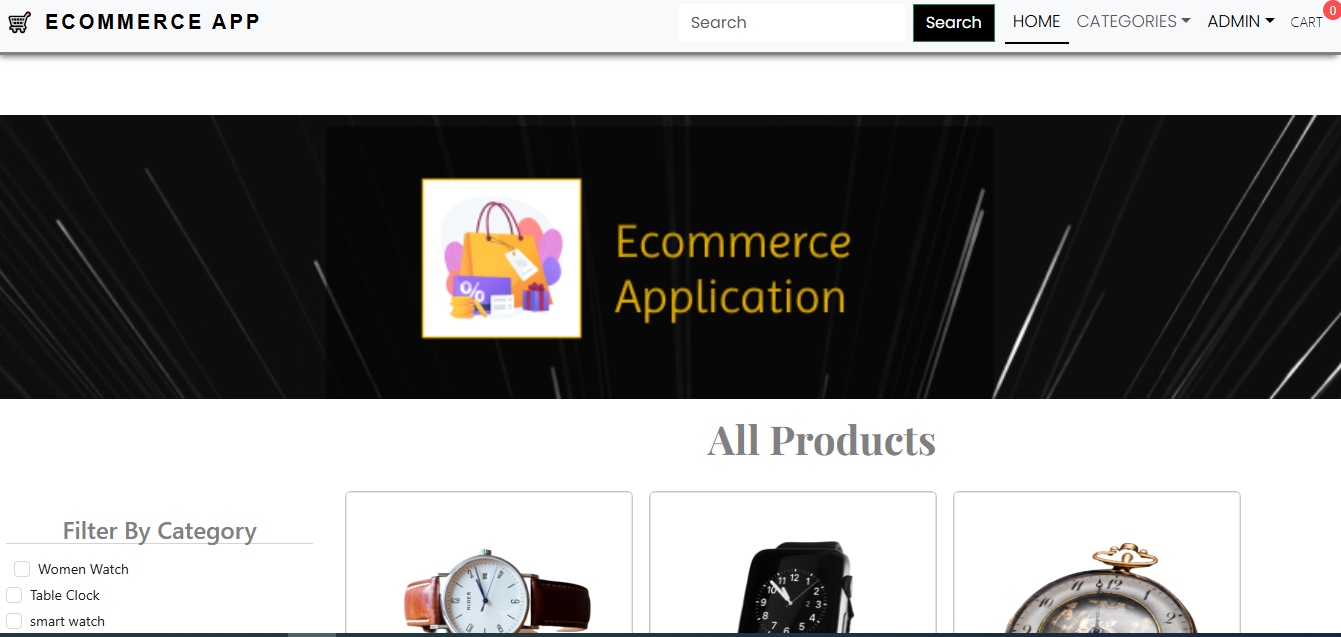Viewport: 1341px width, 637px height.
Task: Expand the CATEGORIES dropdown menu
Action: pyautogui.click(x=1133, y=22)
